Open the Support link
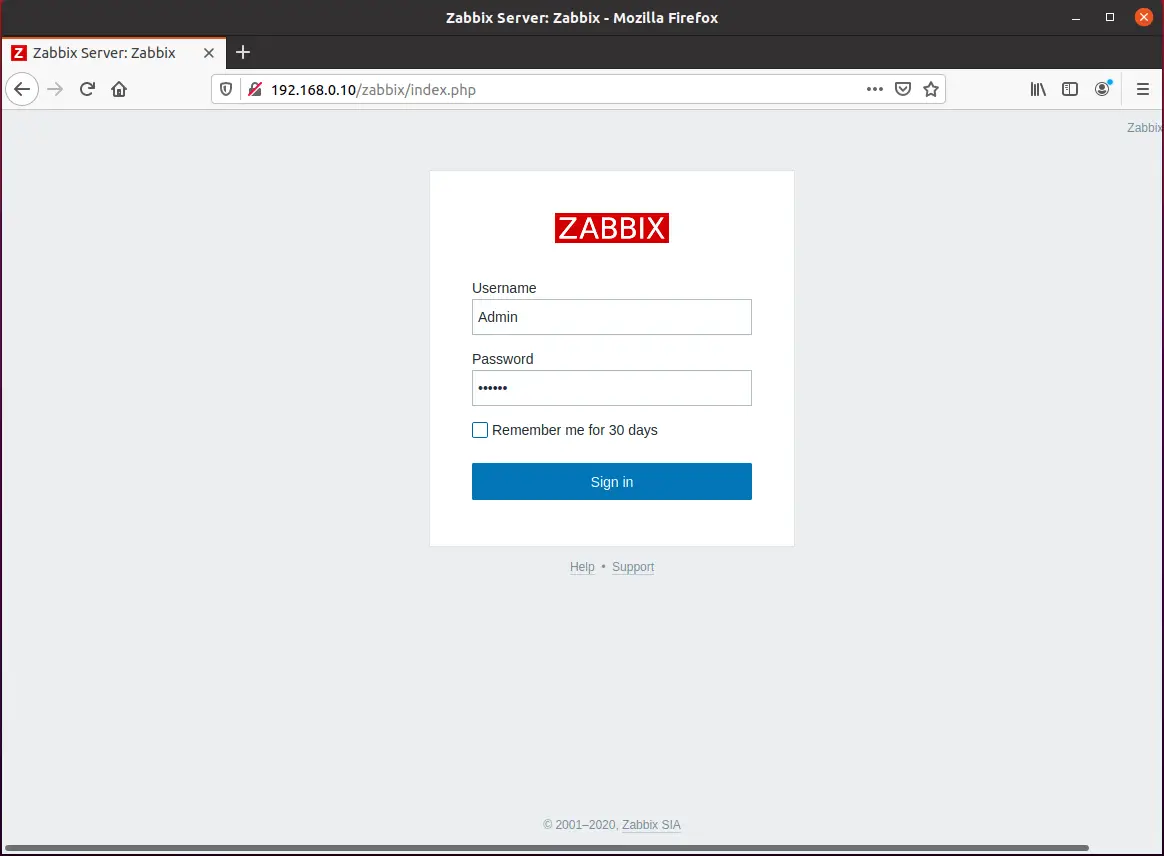Screen dimensions: 1164x856 (x=633, y=567)
